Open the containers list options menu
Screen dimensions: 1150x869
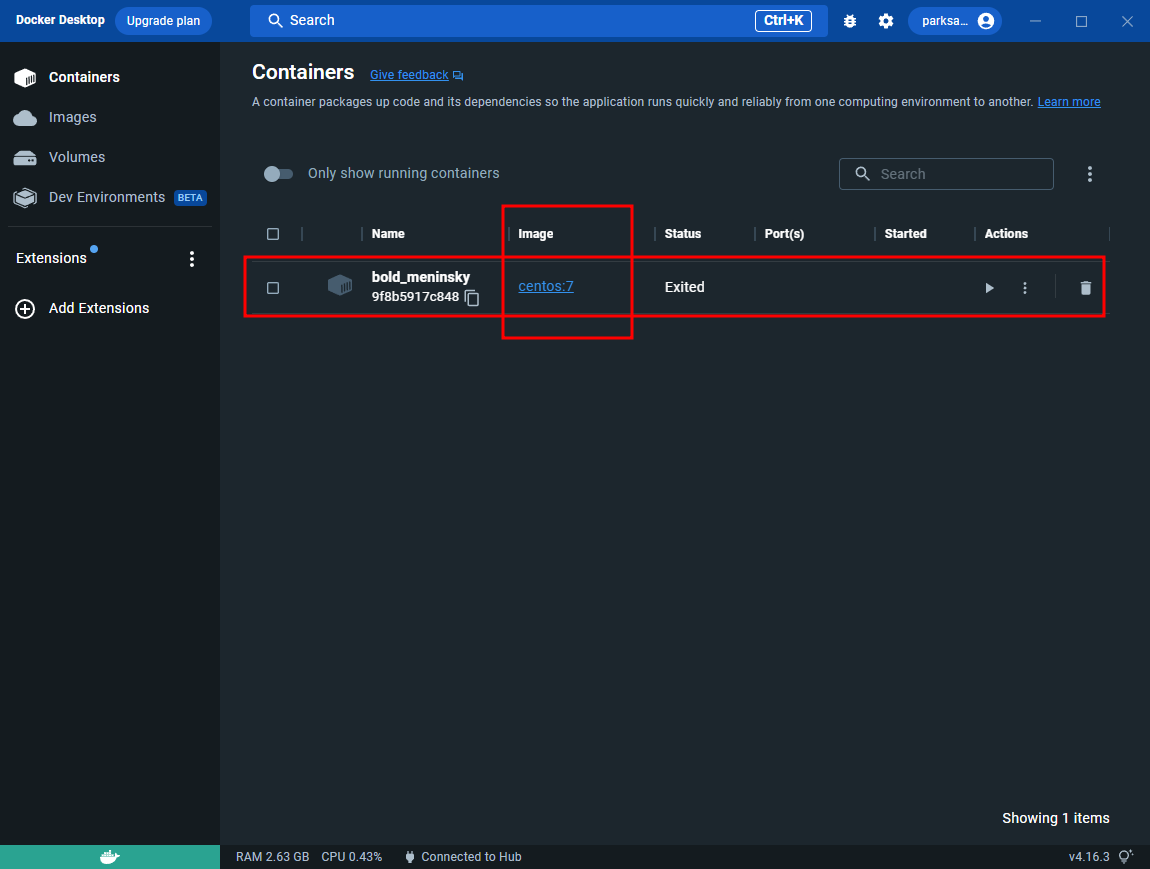[1090, 174]
